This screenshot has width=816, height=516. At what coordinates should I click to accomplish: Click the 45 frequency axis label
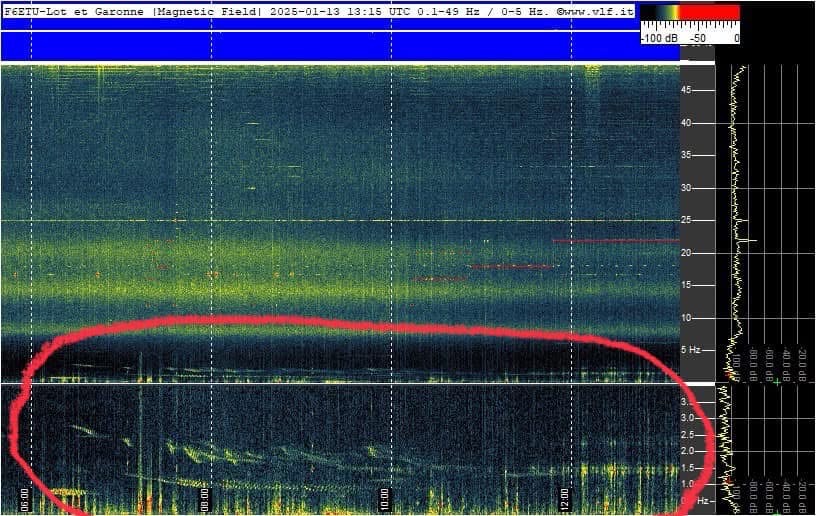pos(687,90)
